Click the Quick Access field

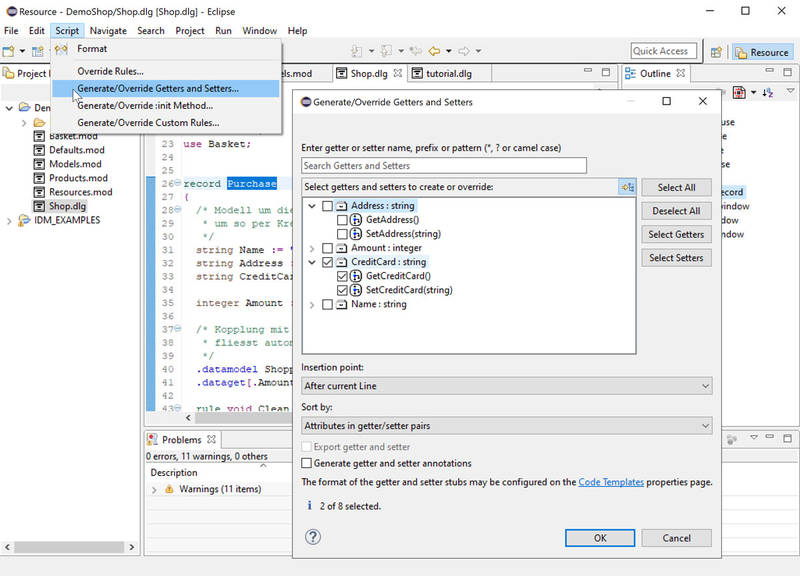coord(663,51)
